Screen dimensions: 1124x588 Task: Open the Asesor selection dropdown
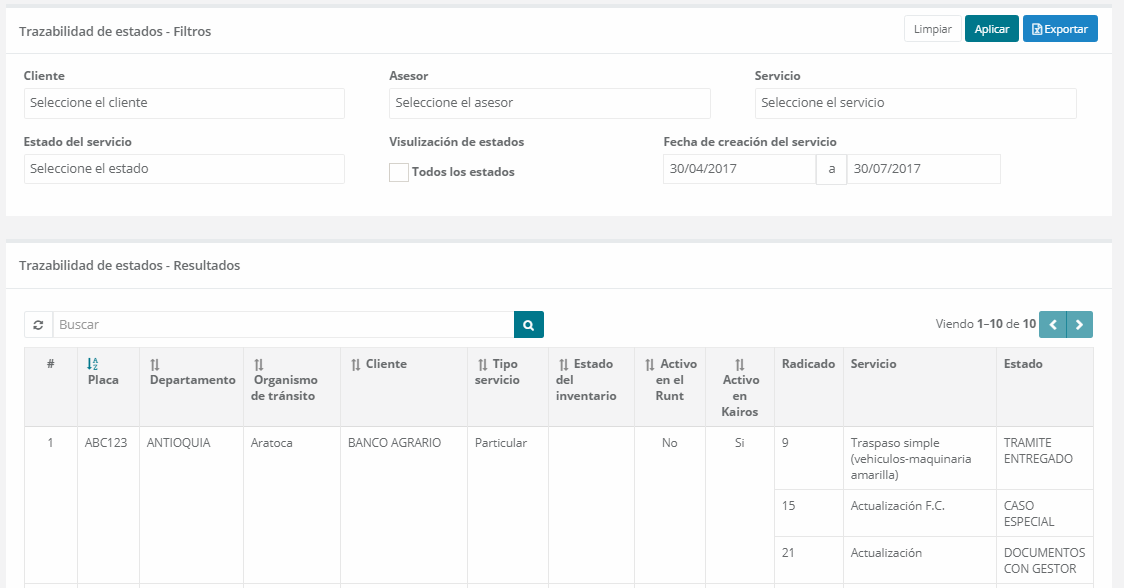[549, 103]
